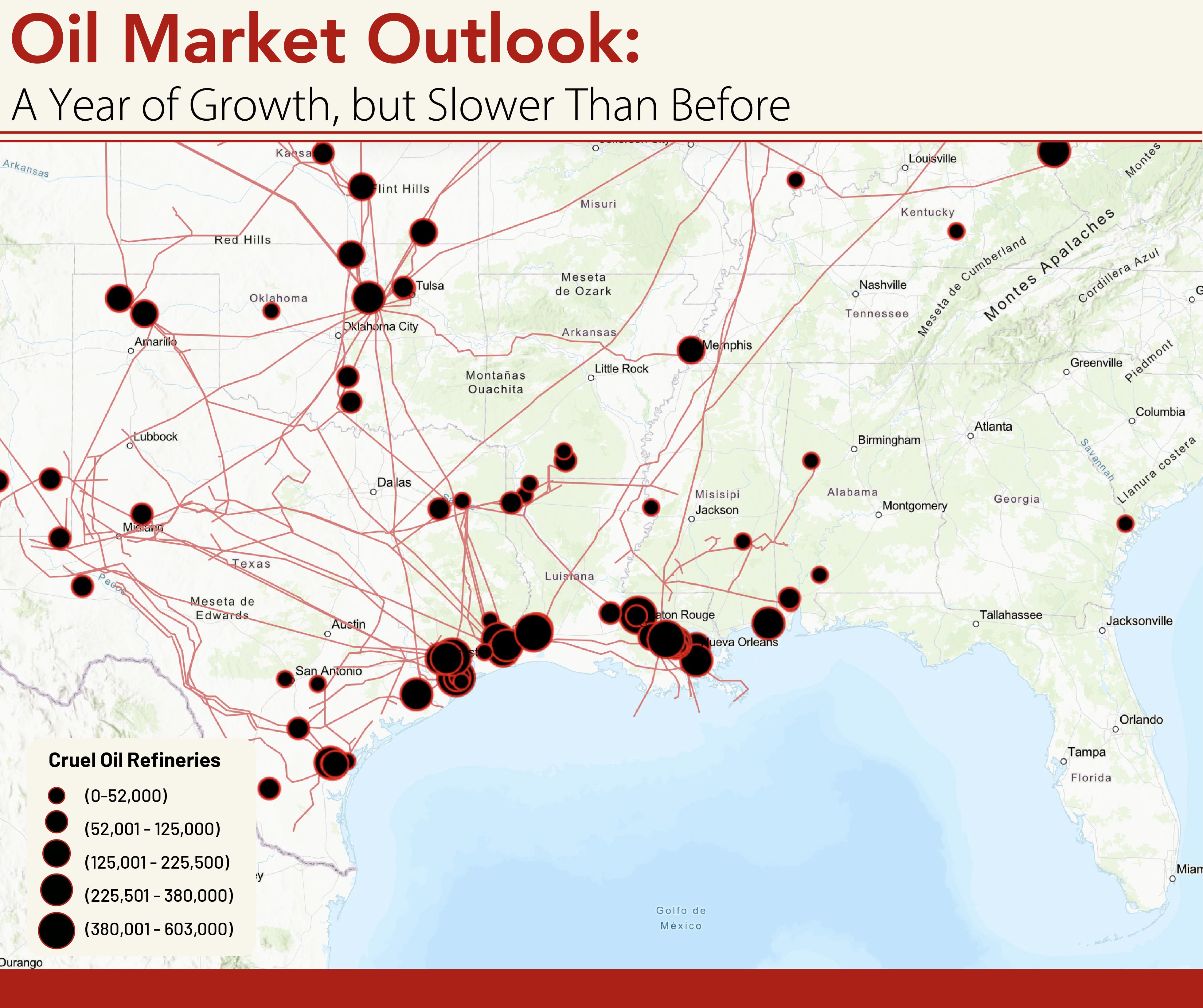Click the Louisville city point marker
Screen dimensions: 1203x1008
click(905, 168)
